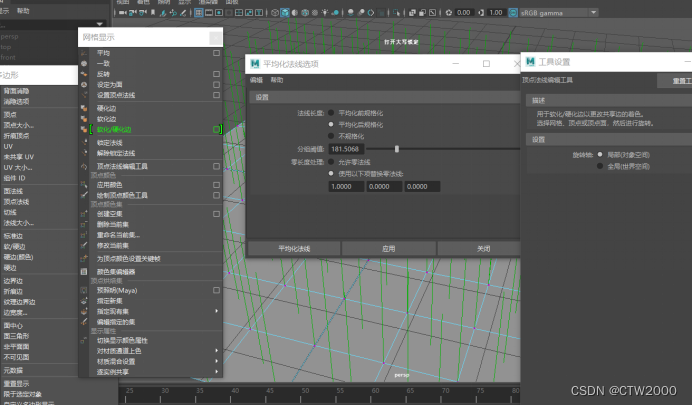Screen dimensions: 693x406
Task: Open option box for 预照明(Maya)
Action: coord(216,290)
